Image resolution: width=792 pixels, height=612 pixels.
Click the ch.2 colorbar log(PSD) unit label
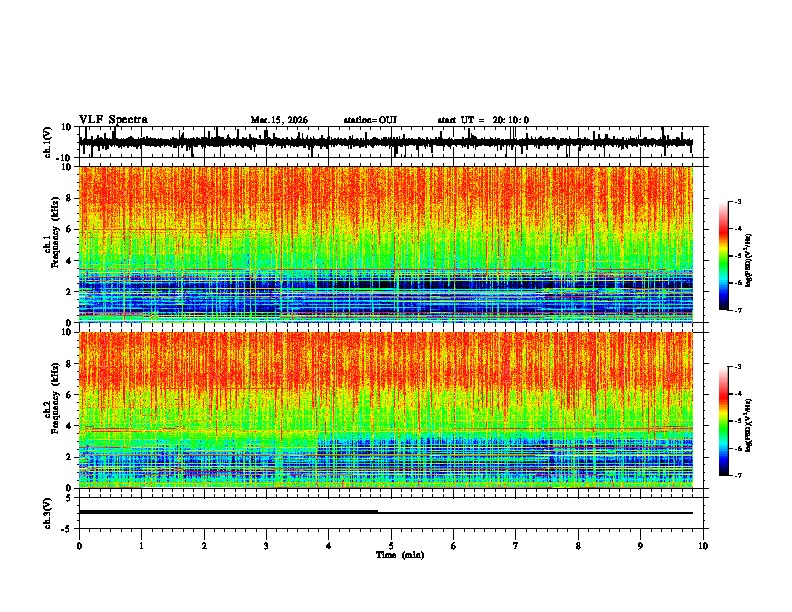[748, 425]
